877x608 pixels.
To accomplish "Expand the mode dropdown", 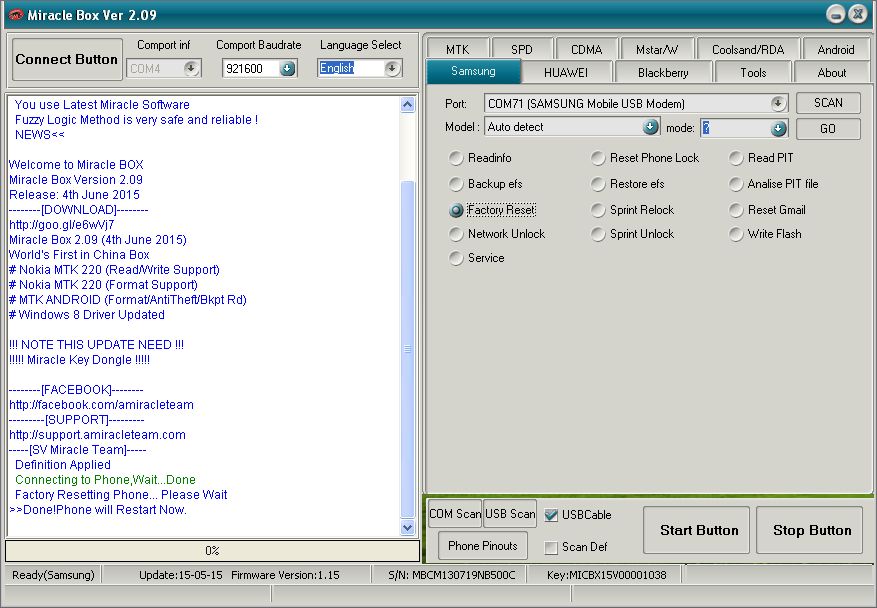I will pos(778,128).
